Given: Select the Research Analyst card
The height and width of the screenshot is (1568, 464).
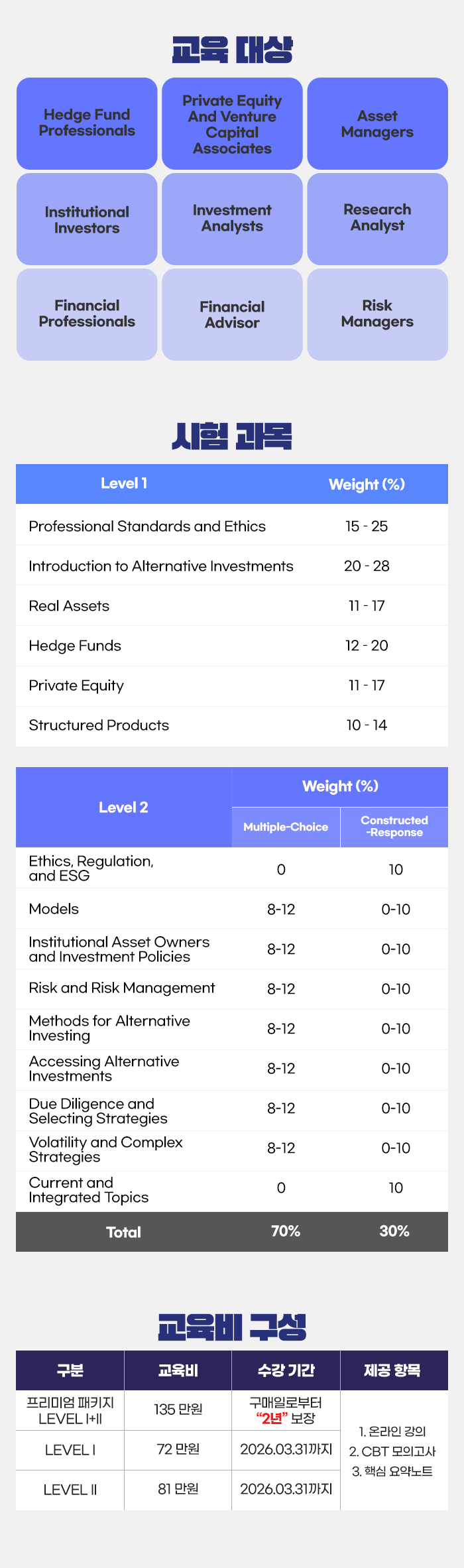Looking at the screenshot, I should pos(377,218).
